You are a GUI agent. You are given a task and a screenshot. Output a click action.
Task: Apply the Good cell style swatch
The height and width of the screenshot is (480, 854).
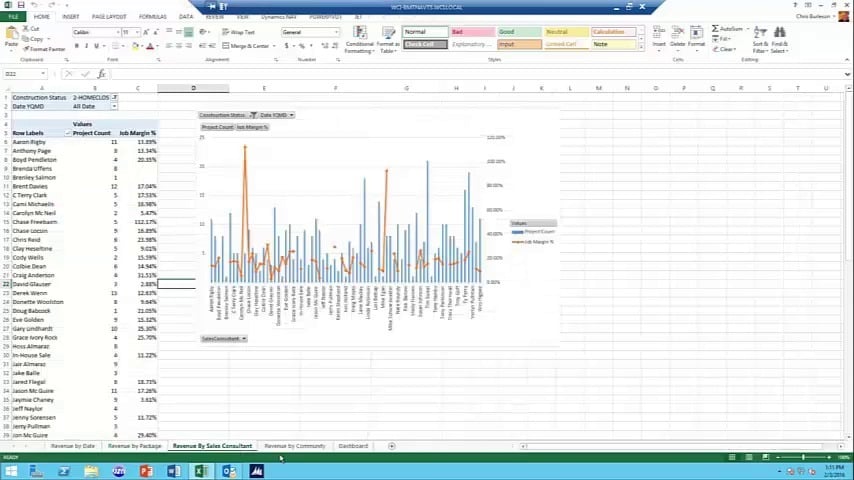click(x=519, y=32)
